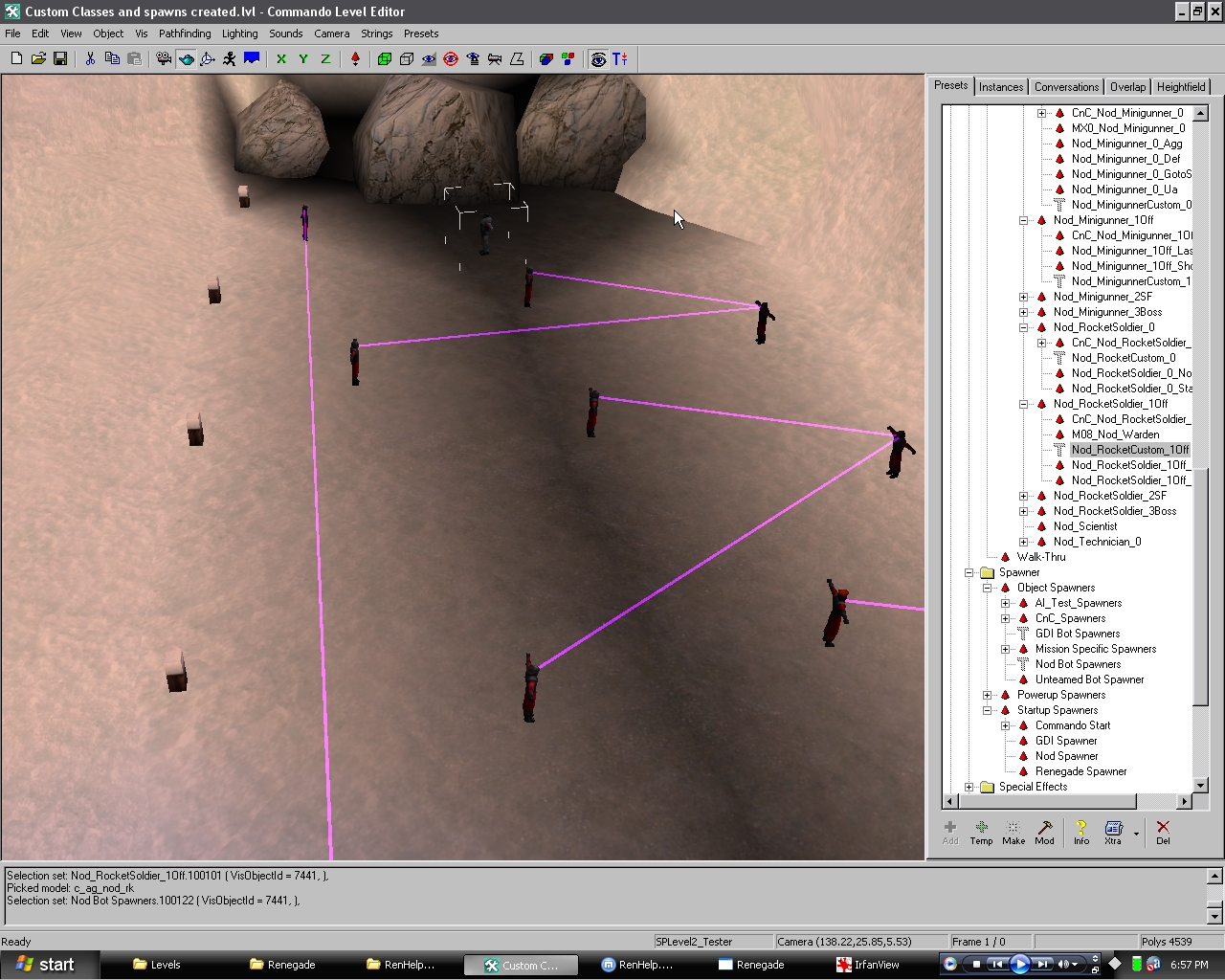Click the walking character mode icon

(x=230, y=59)
